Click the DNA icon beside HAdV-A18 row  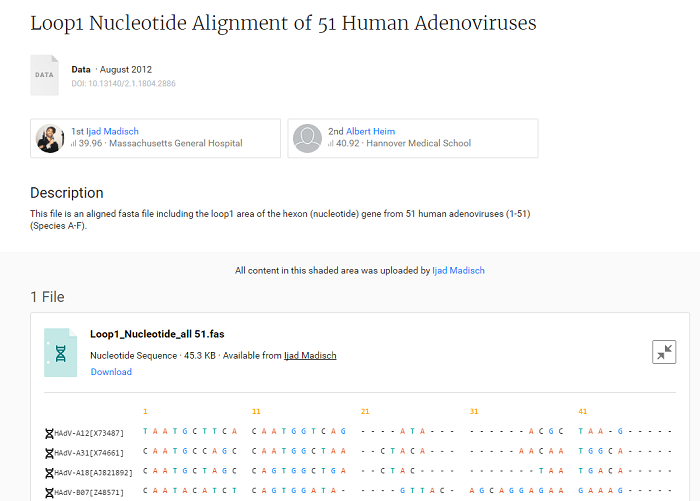[x=49, y=472]
